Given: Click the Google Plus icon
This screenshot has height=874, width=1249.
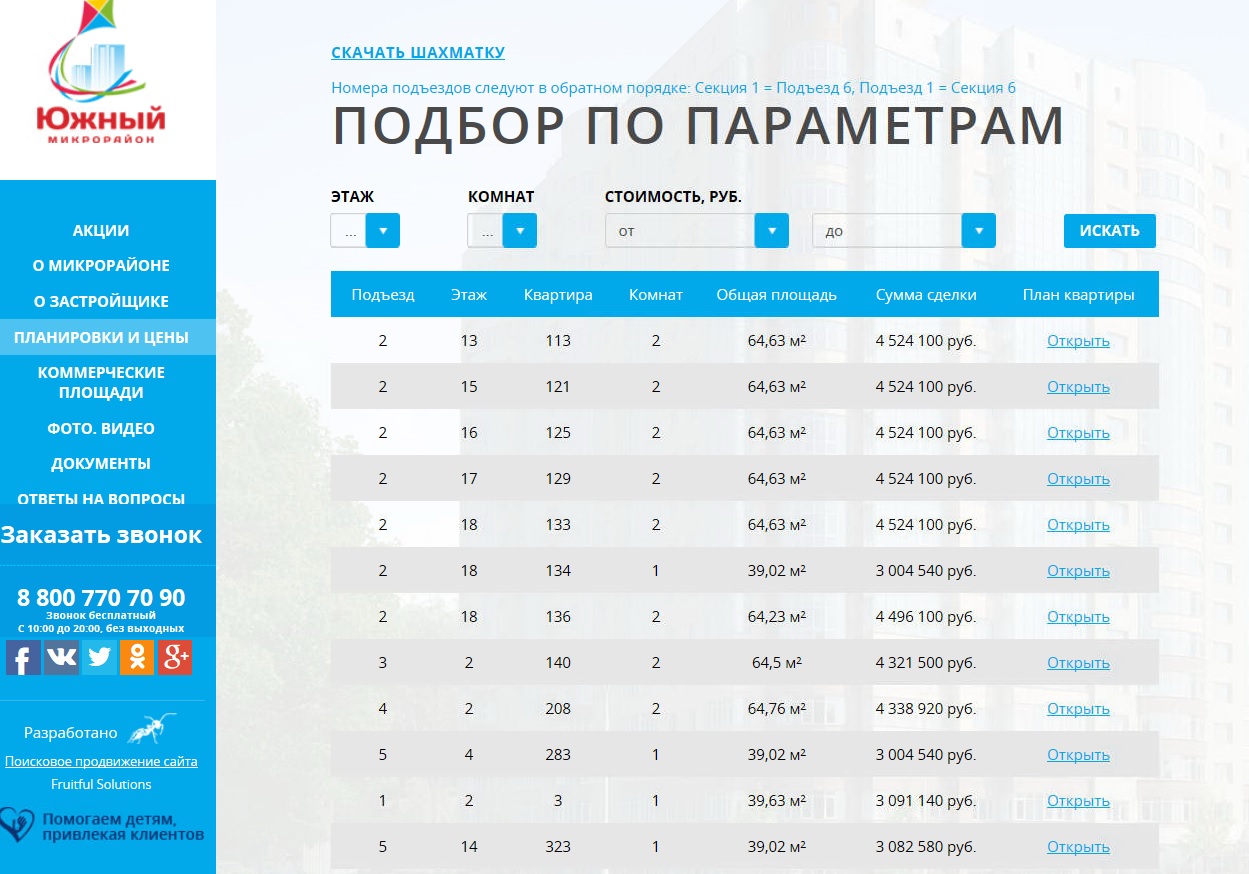Looking at the screenshot, I should coord(175,657).
